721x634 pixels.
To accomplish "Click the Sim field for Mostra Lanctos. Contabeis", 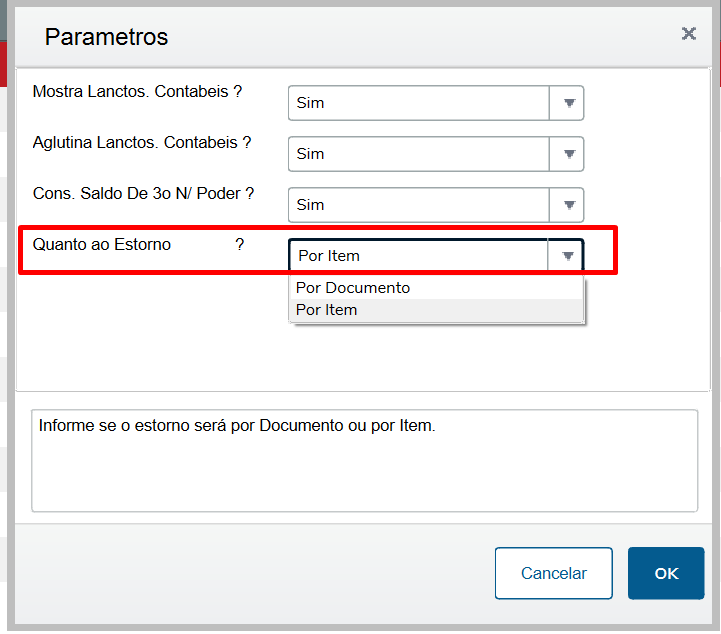I will pyautogui.click(x=419, y=103).
